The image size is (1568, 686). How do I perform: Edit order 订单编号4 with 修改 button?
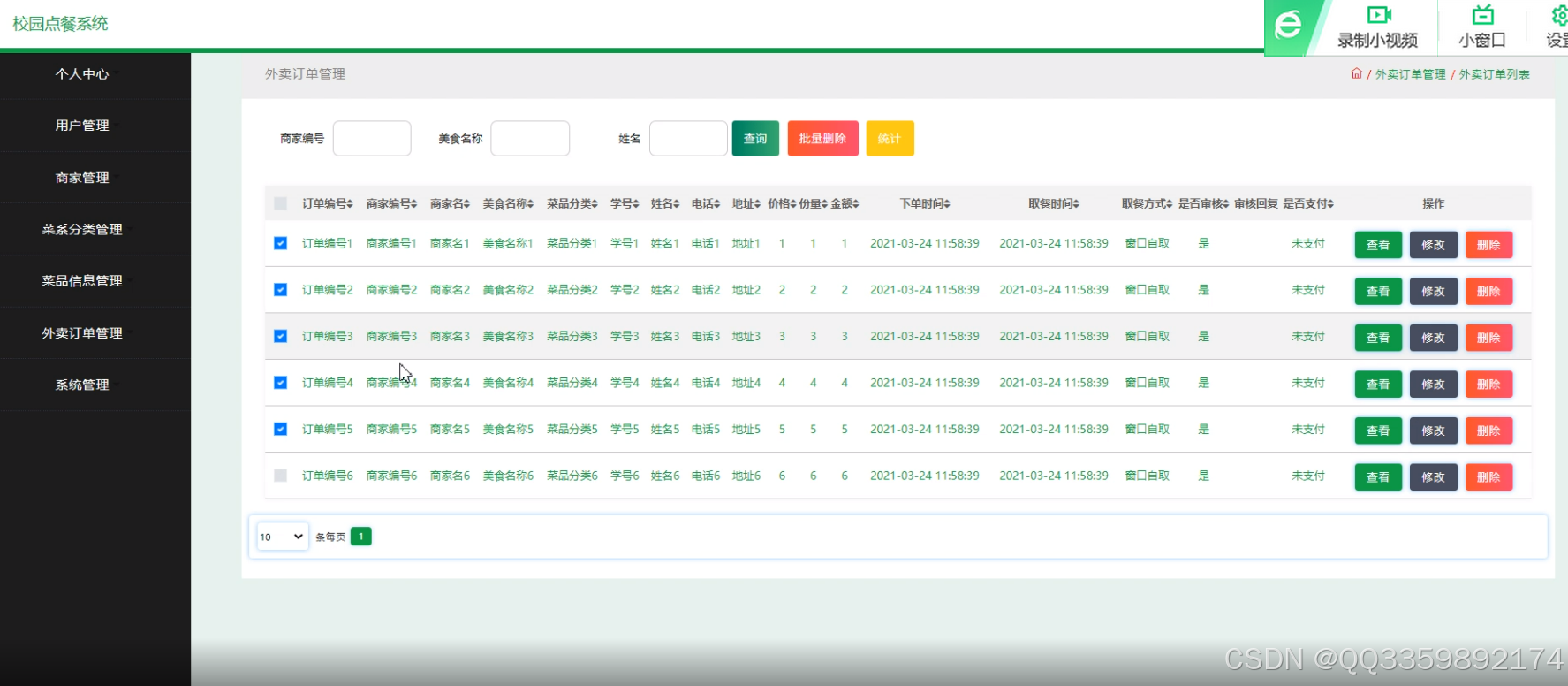coord(1433,385)
